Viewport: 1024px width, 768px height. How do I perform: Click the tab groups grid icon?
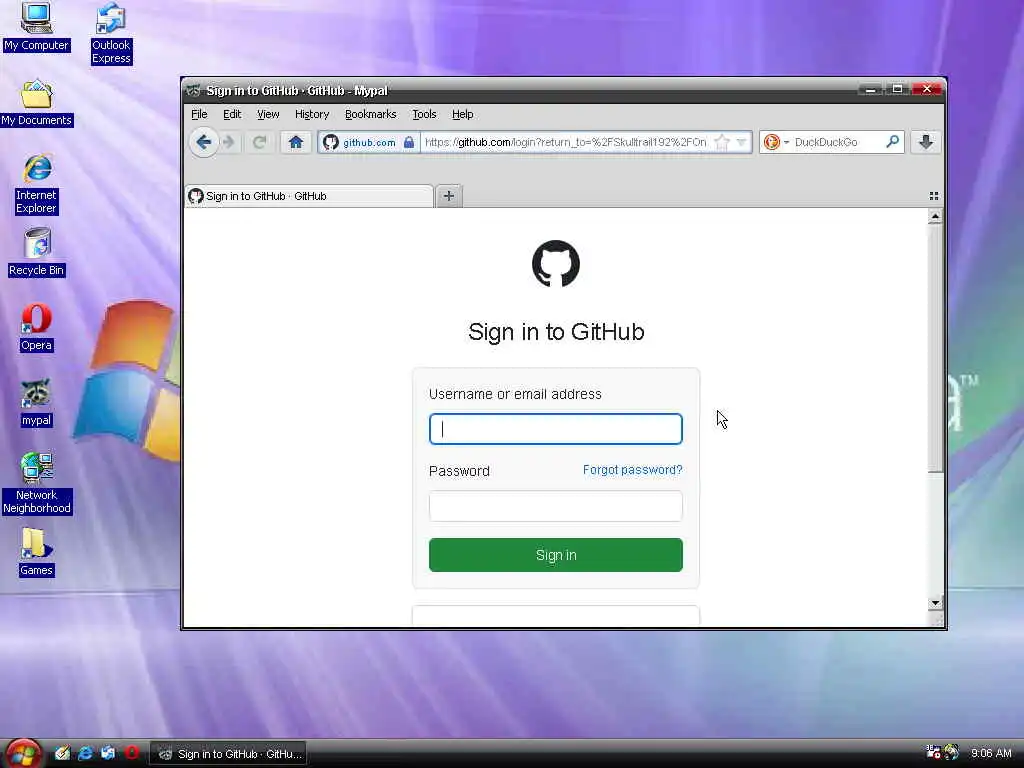point(934,196)
